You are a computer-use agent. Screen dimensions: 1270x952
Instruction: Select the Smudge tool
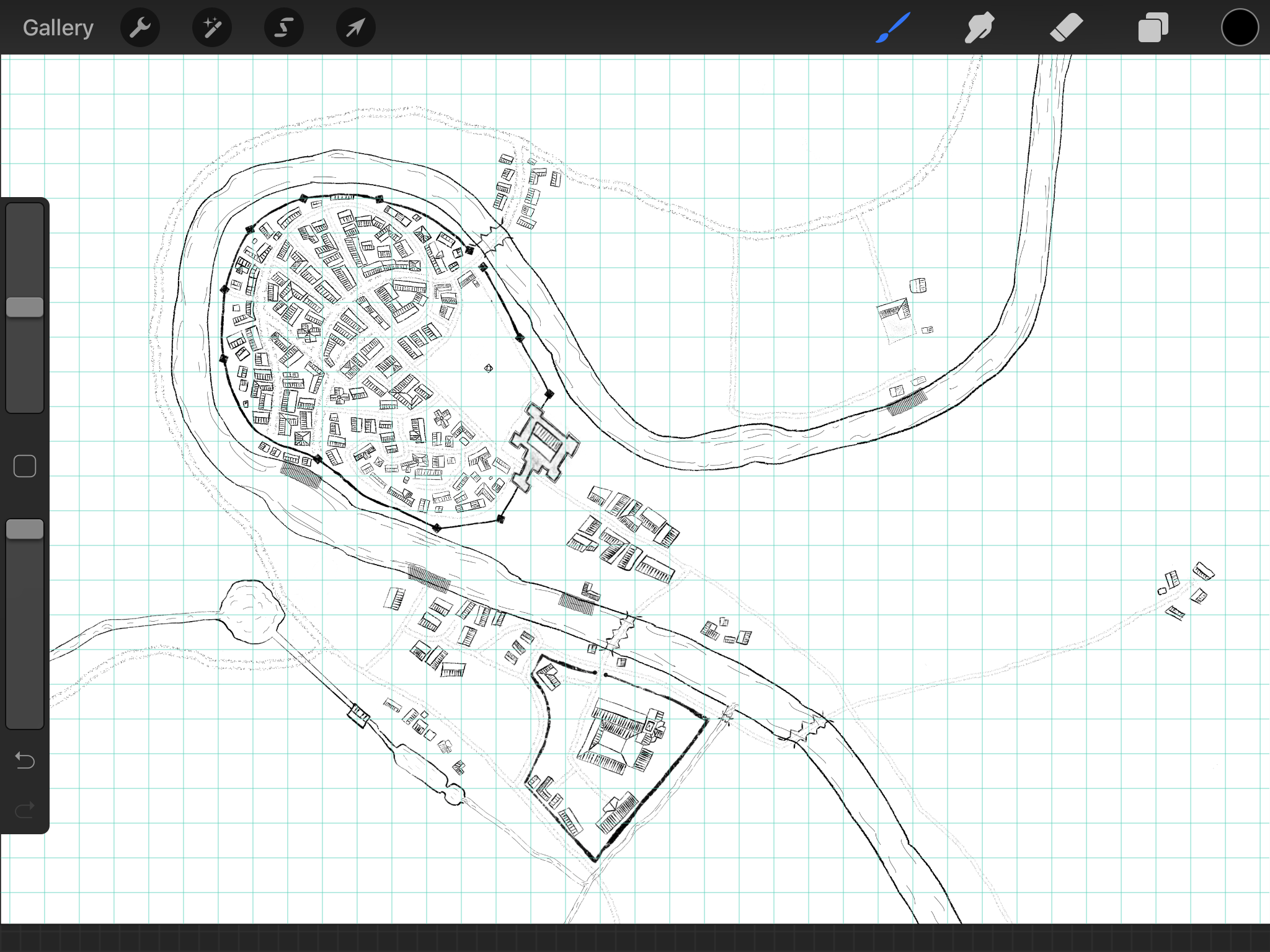pyautogui.click(x=980, y=28)
